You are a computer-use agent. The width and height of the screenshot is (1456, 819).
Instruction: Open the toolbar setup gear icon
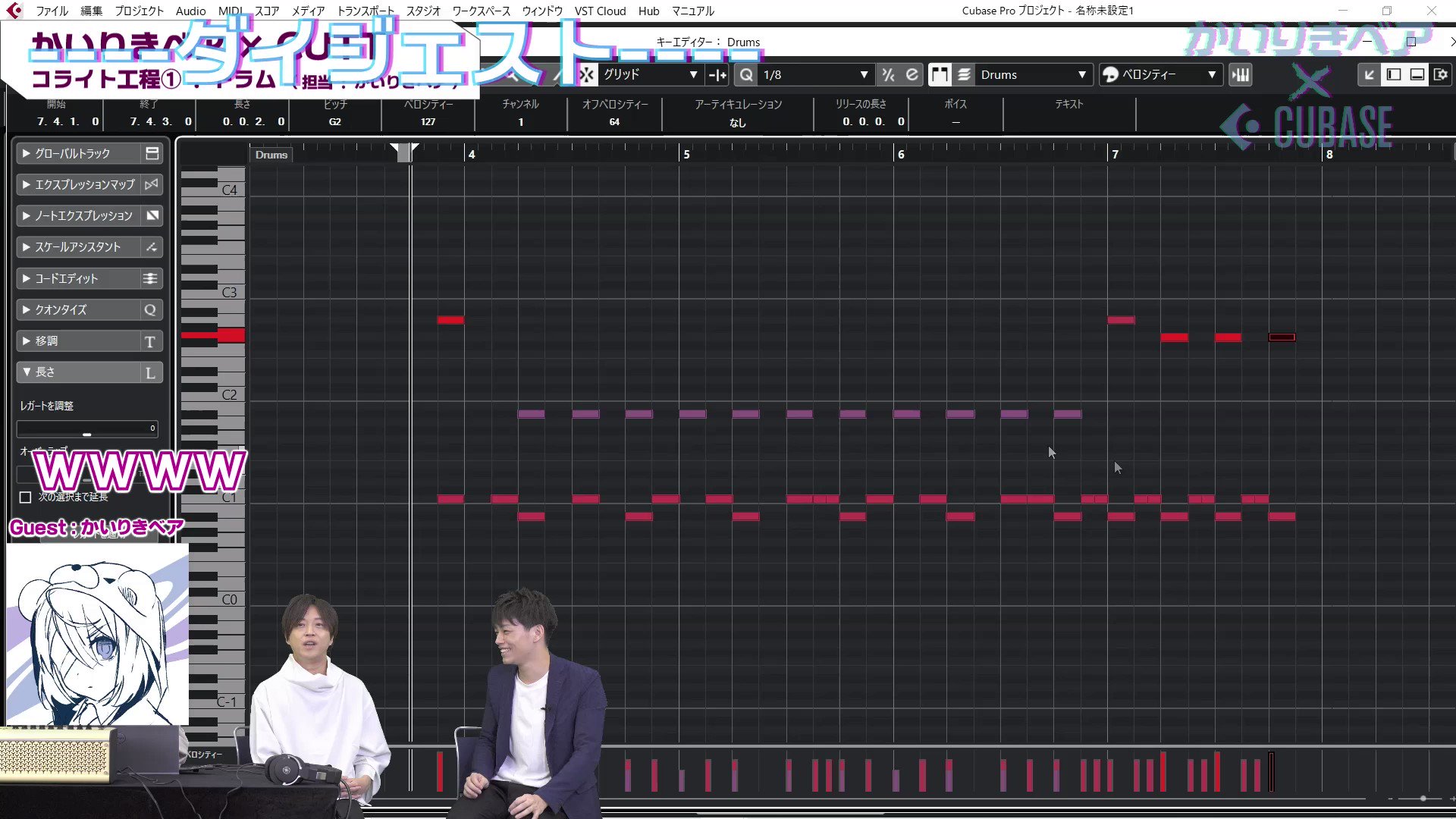pyautogui.click(x=1441, y=74)
